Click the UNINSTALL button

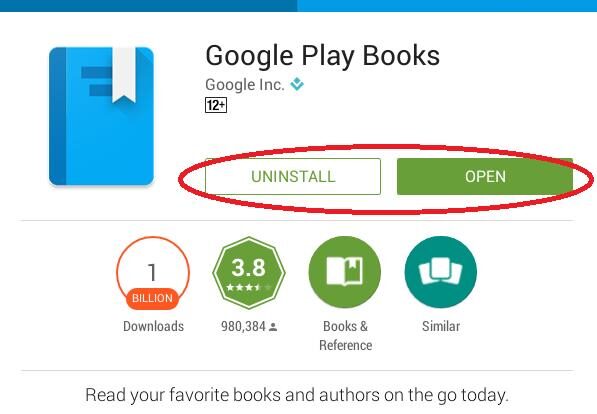pos(293,176)
